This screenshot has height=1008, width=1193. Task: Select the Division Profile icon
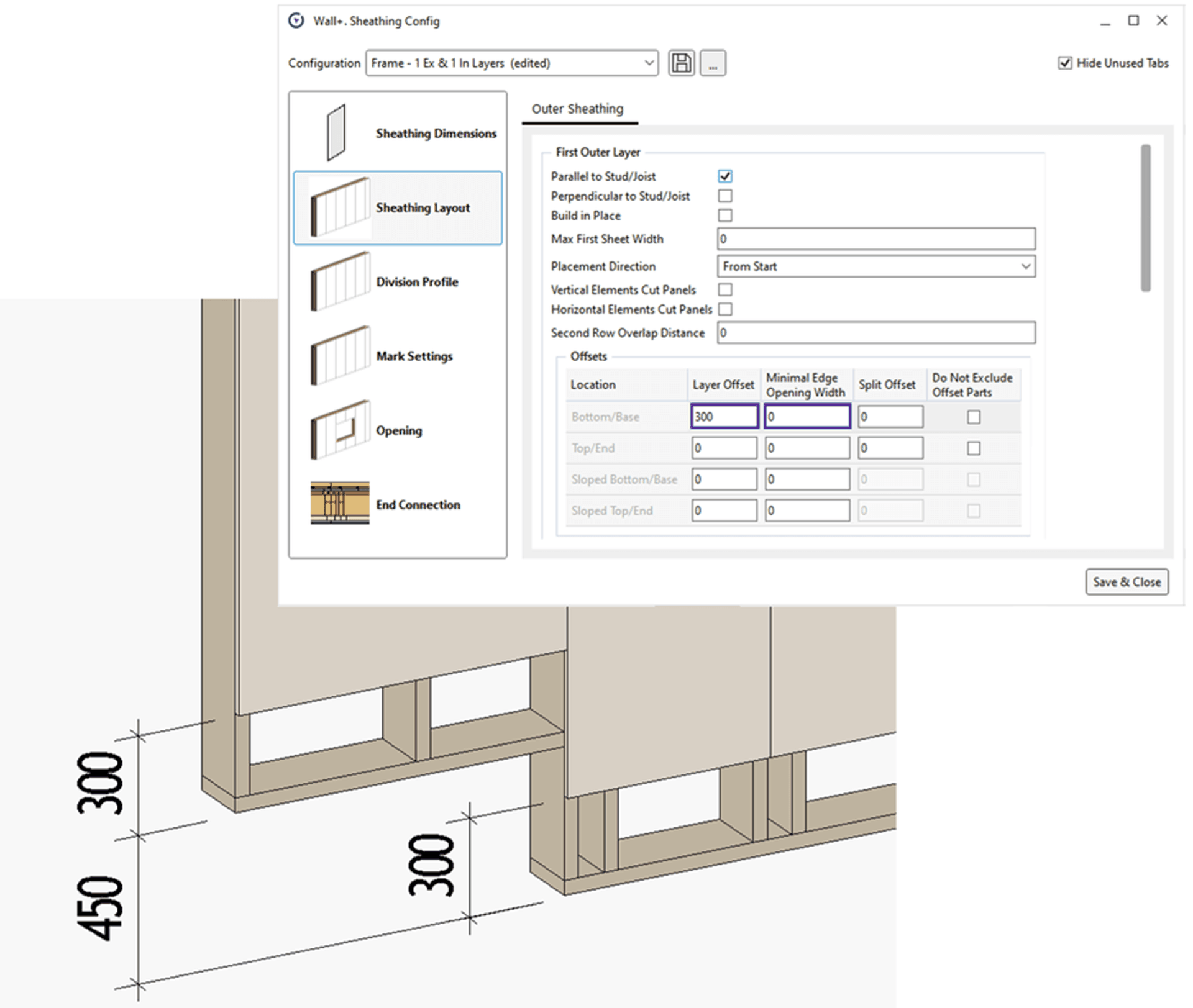click(339, 281)
